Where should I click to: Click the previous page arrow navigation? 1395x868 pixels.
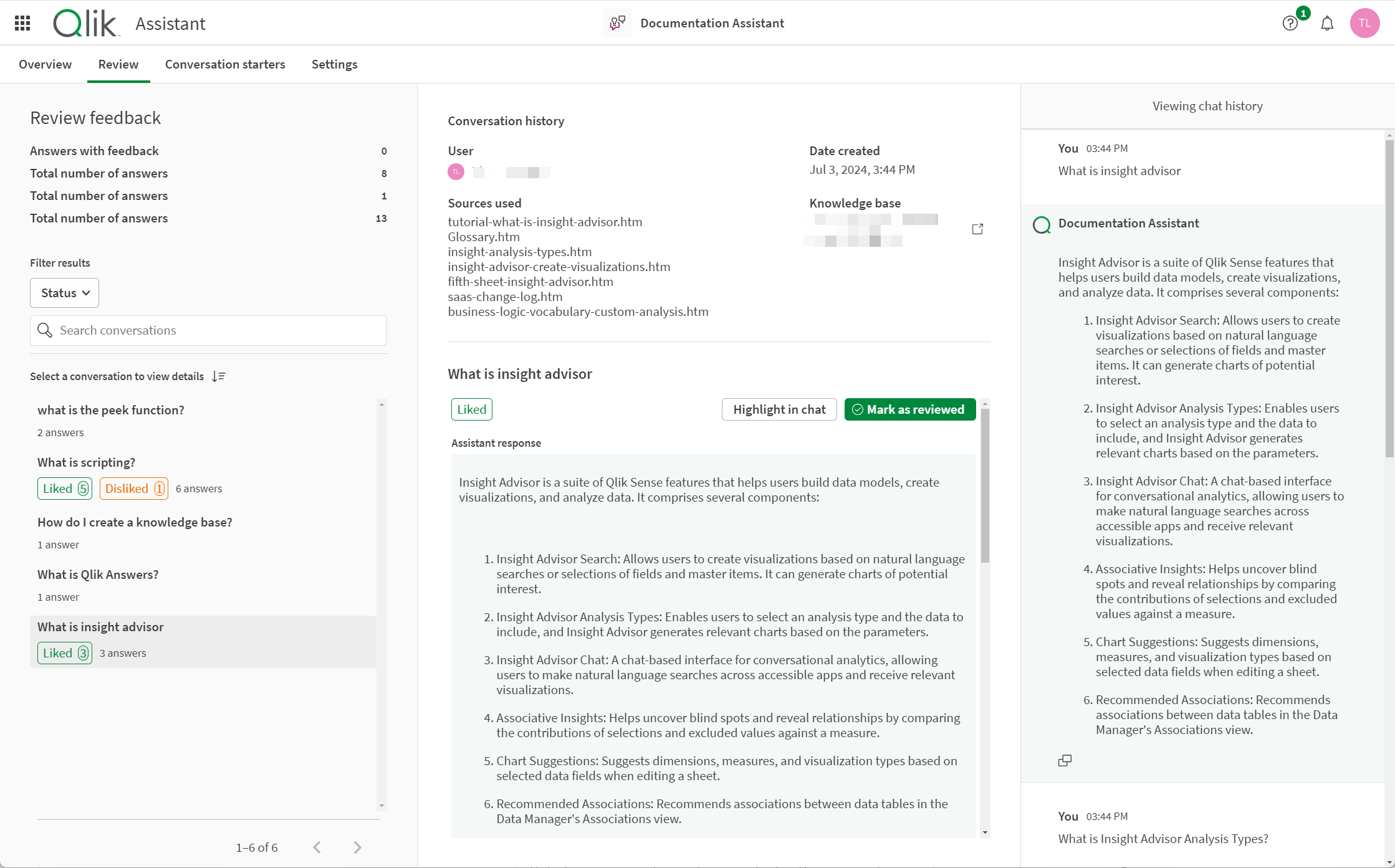click(317, 847)
